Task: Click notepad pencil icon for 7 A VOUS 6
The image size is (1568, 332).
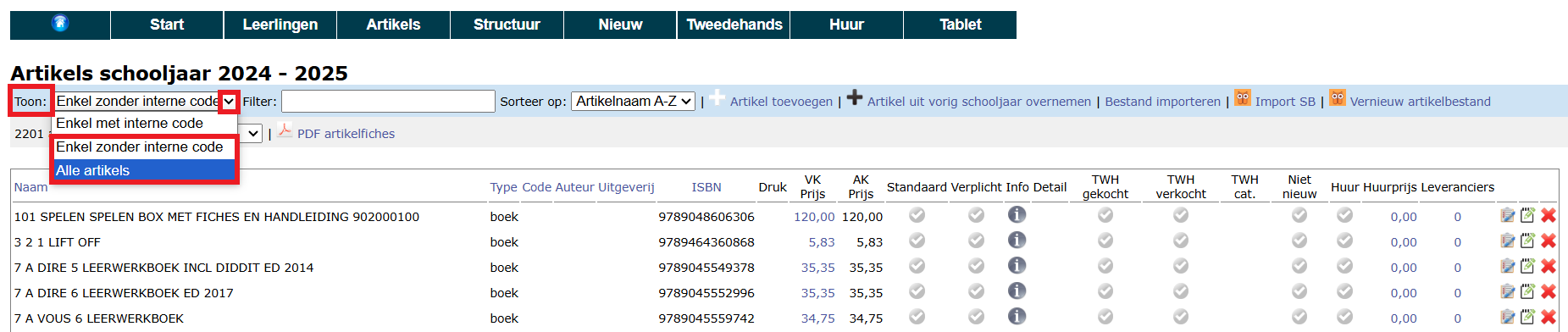Action: (1528, 317)
